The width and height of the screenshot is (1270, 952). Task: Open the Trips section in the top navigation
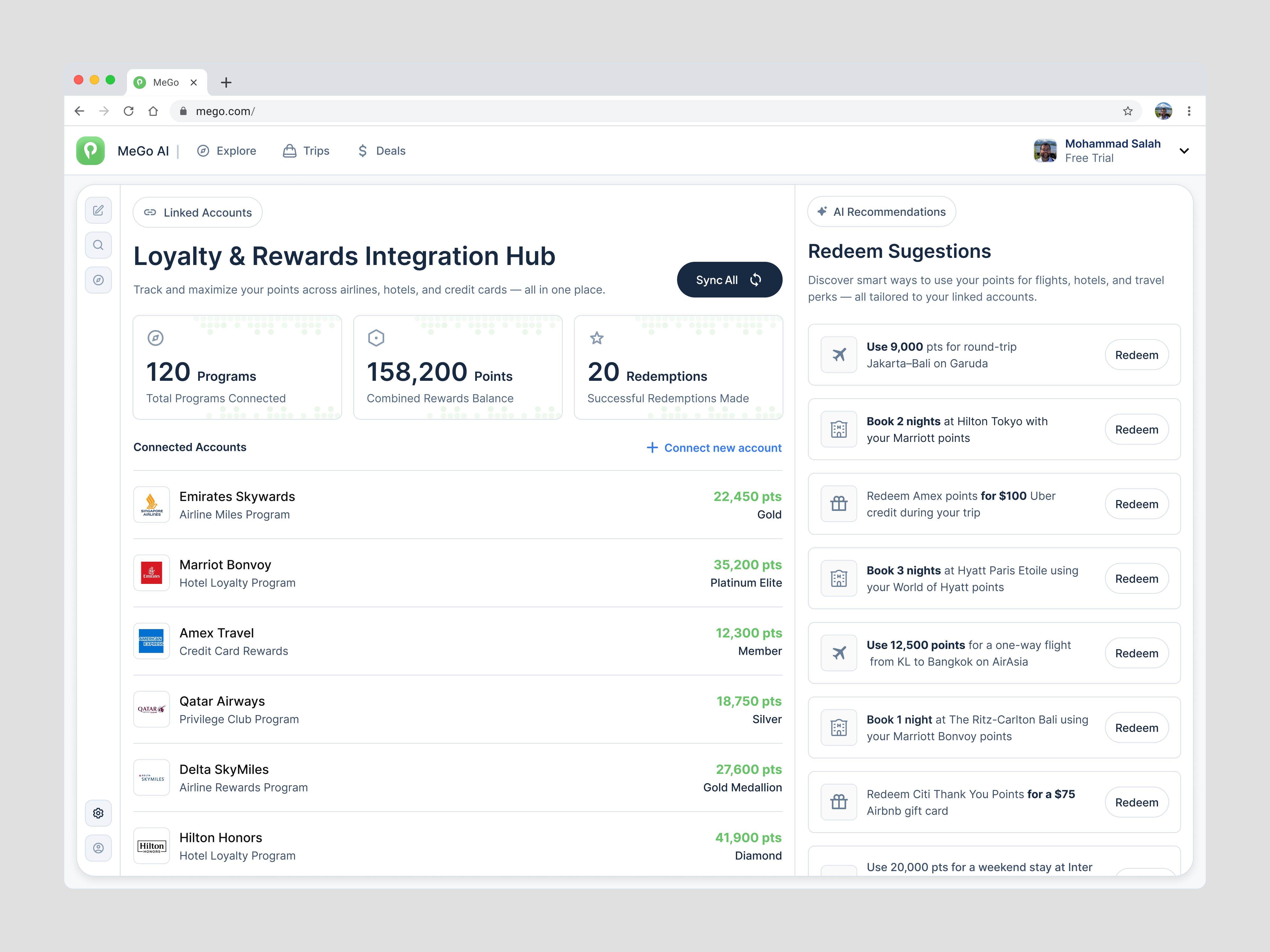306,150
